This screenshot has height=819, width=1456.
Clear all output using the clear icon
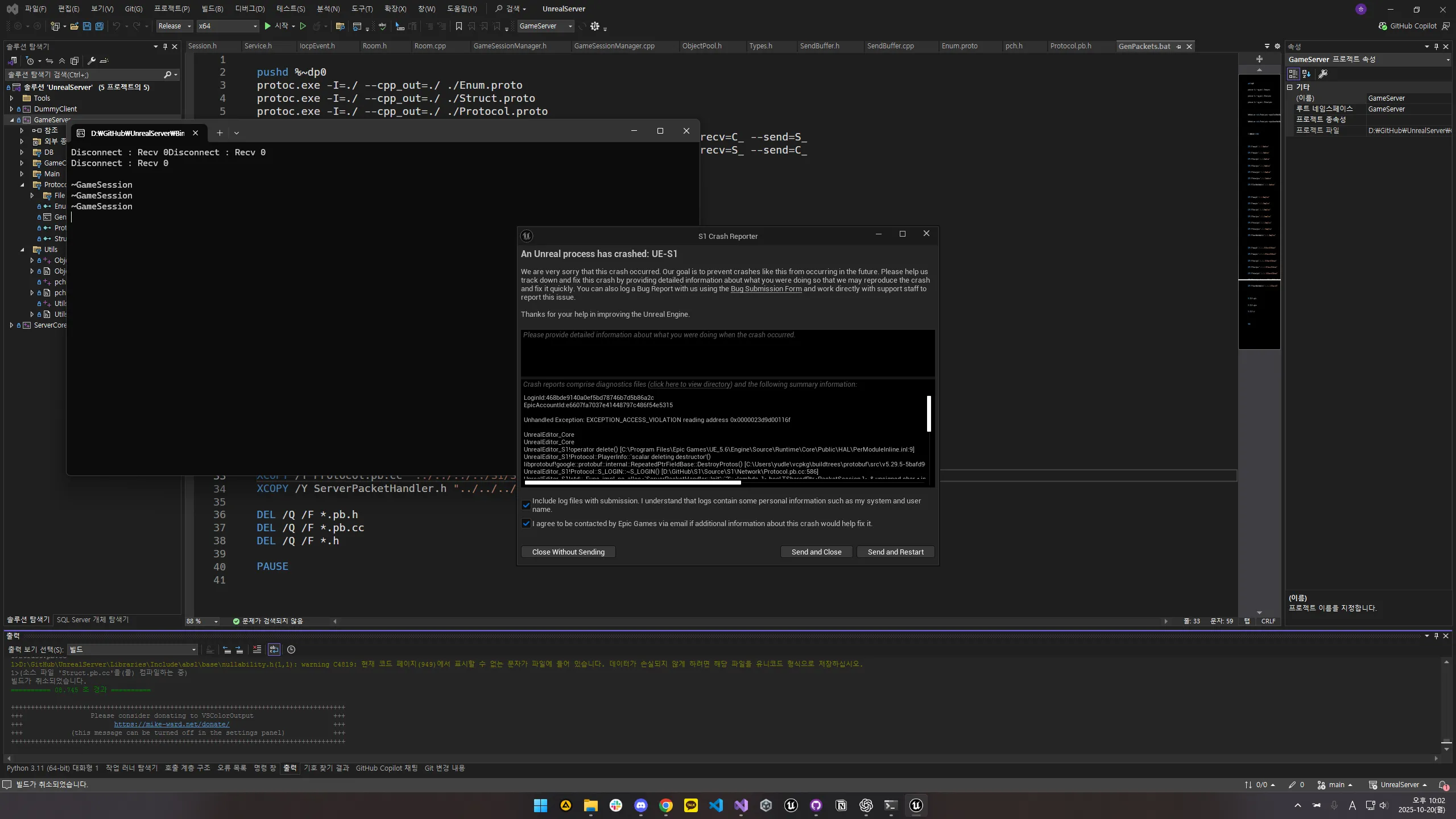pyautogui.click(x=257, y=650)
